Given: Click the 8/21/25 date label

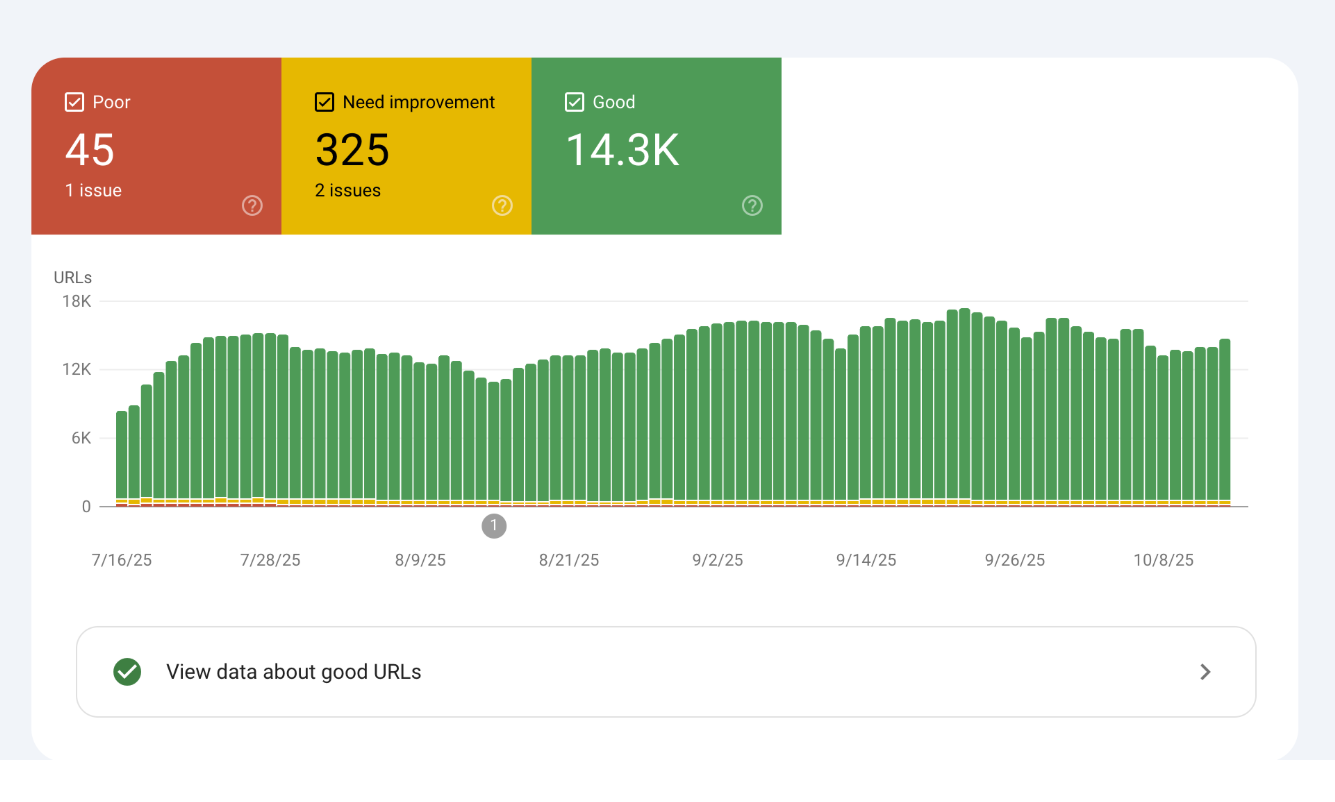Looking at the screenshot, I should pos(569,560).
